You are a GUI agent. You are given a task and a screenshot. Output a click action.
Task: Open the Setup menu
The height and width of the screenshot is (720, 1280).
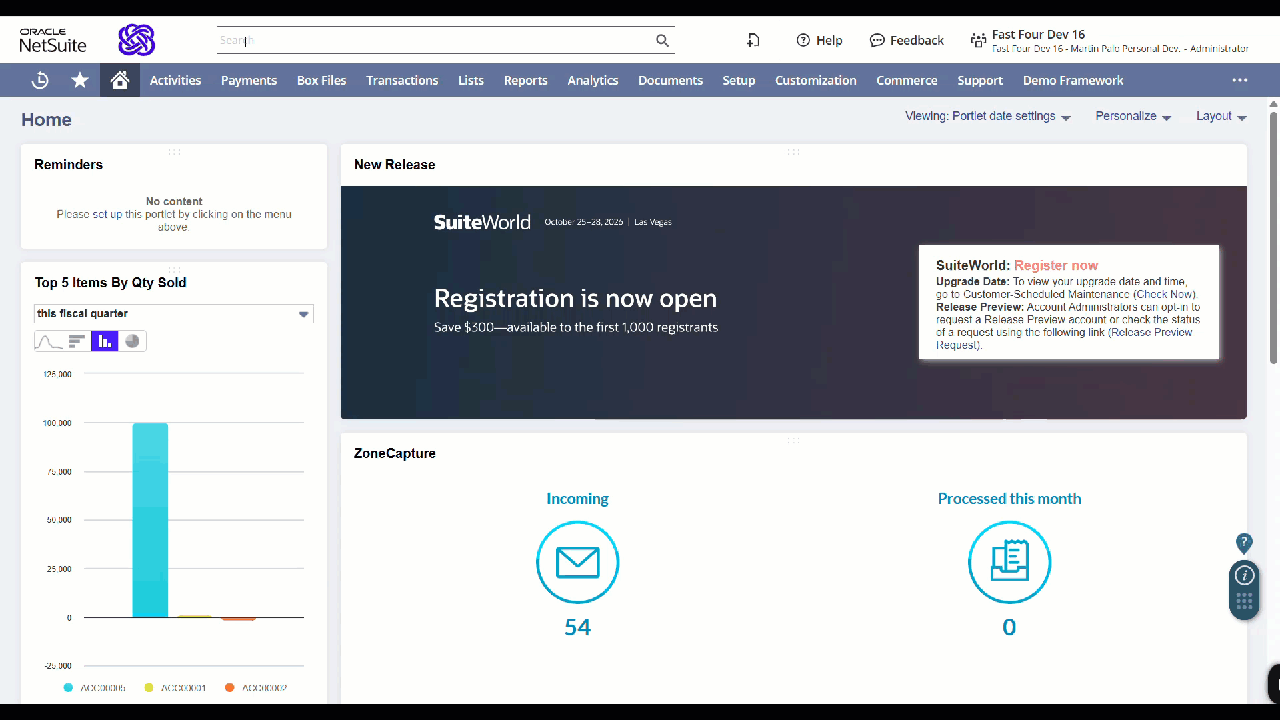739,80
